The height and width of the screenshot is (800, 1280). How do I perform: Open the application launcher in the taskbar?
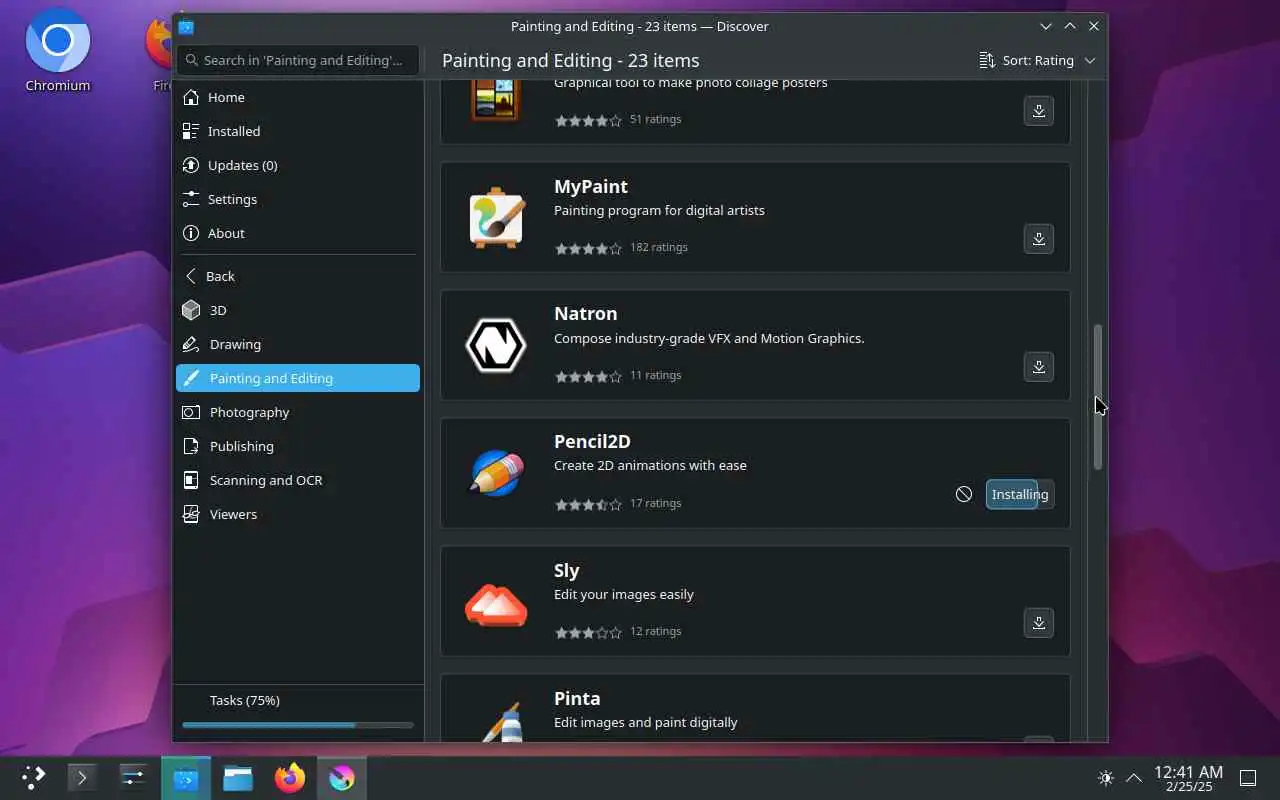[x=33, y=777]
